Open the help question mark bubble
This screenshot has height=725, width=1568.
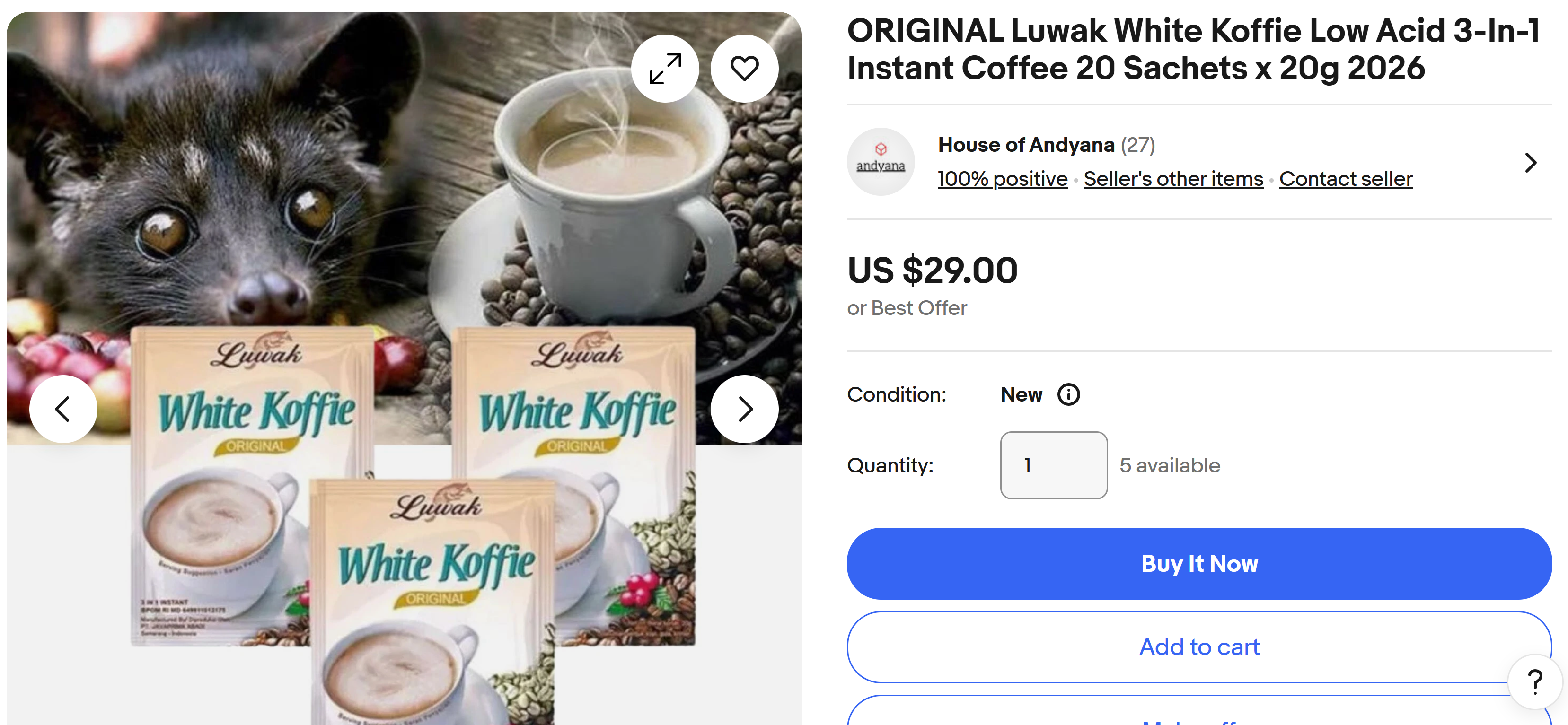[x=1534, y=681]
